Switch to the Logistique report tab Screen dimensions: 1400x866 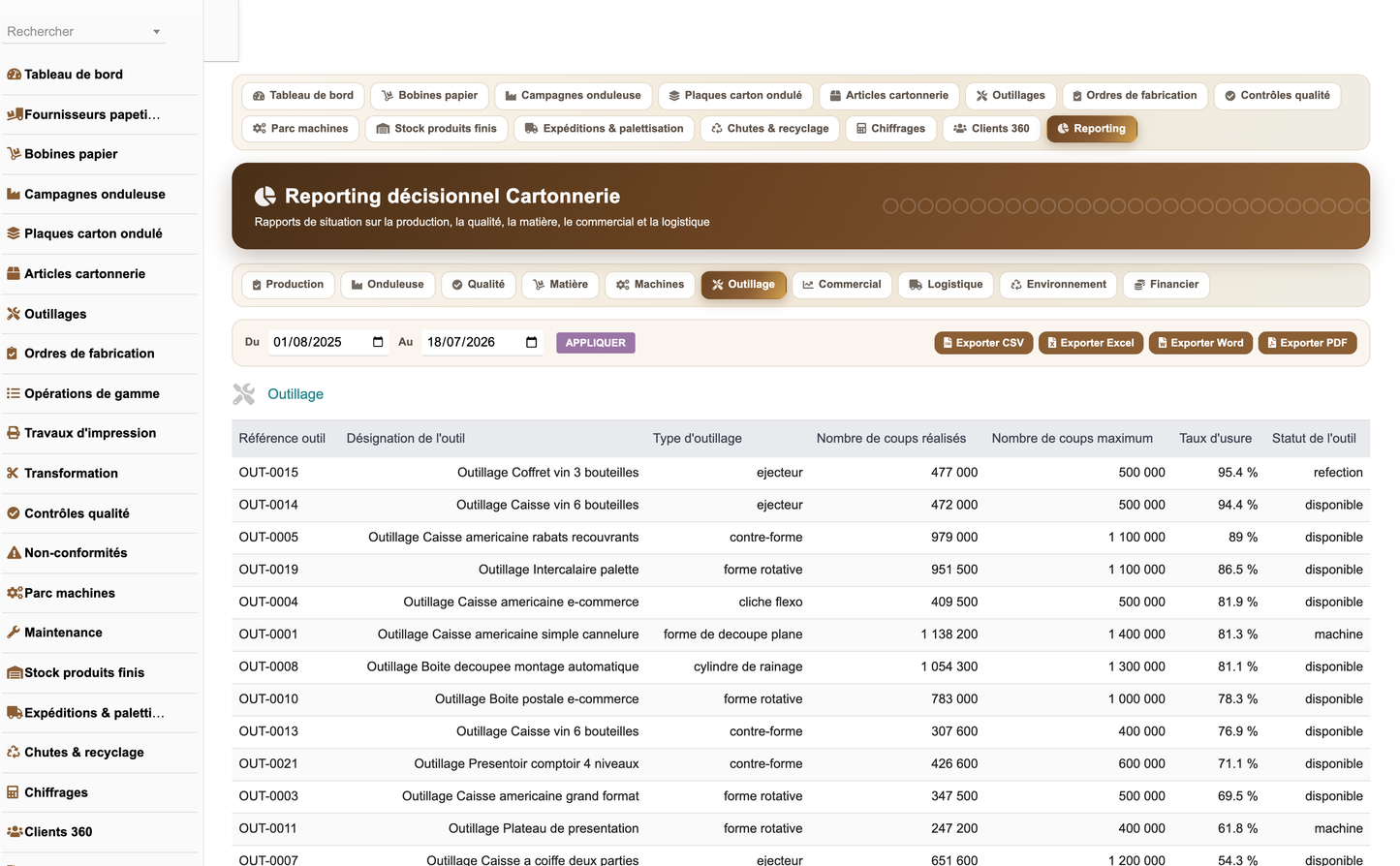[x=946, y=285]
